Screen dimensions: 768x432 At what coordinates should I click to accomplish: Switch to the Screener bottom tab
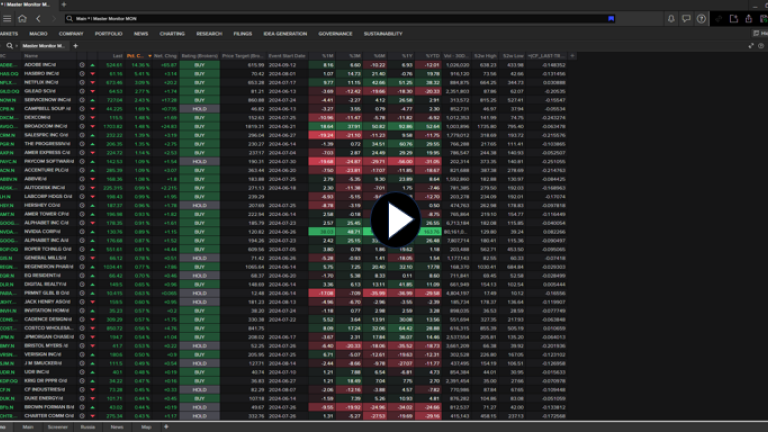[x=58, y=426]
